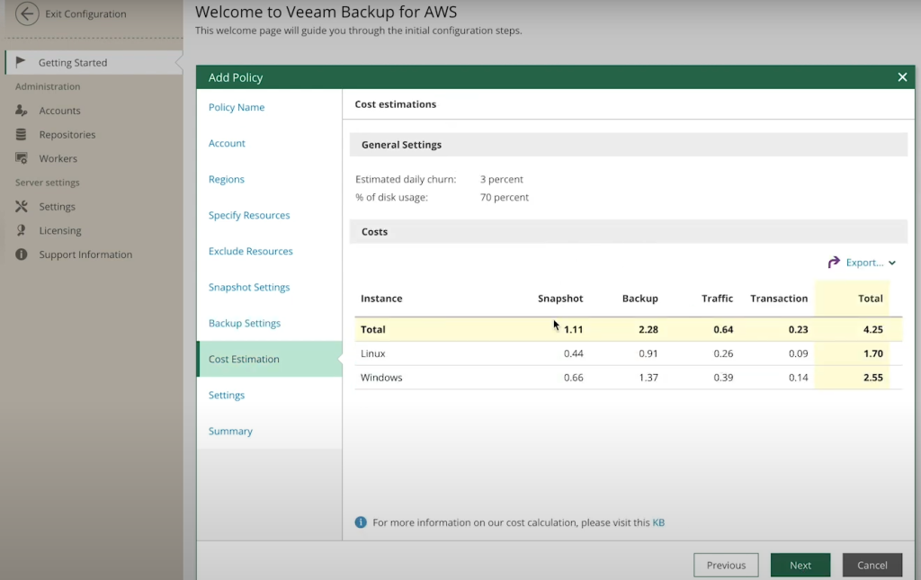The image size is (921, 580).
Task: Click the Linux traffic value 0.26
Action: 723,354
